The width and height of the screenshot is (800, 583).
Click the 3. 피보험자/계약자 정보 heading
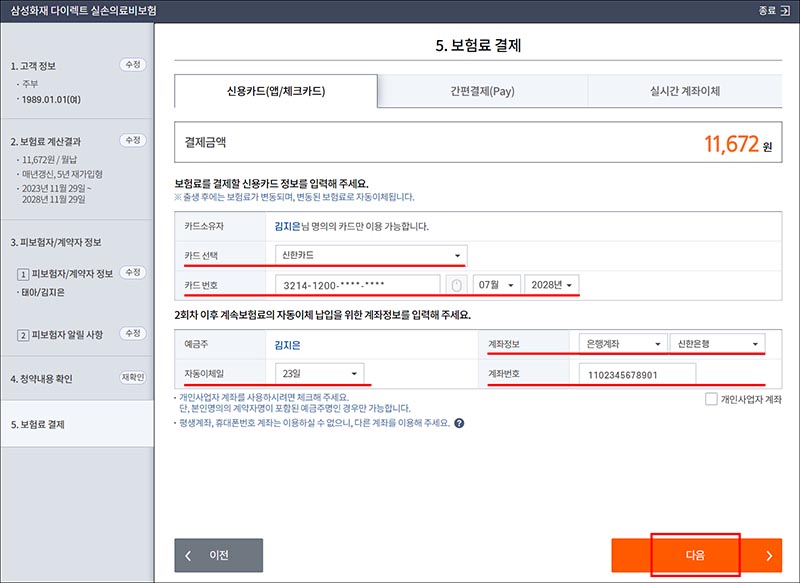56,242
